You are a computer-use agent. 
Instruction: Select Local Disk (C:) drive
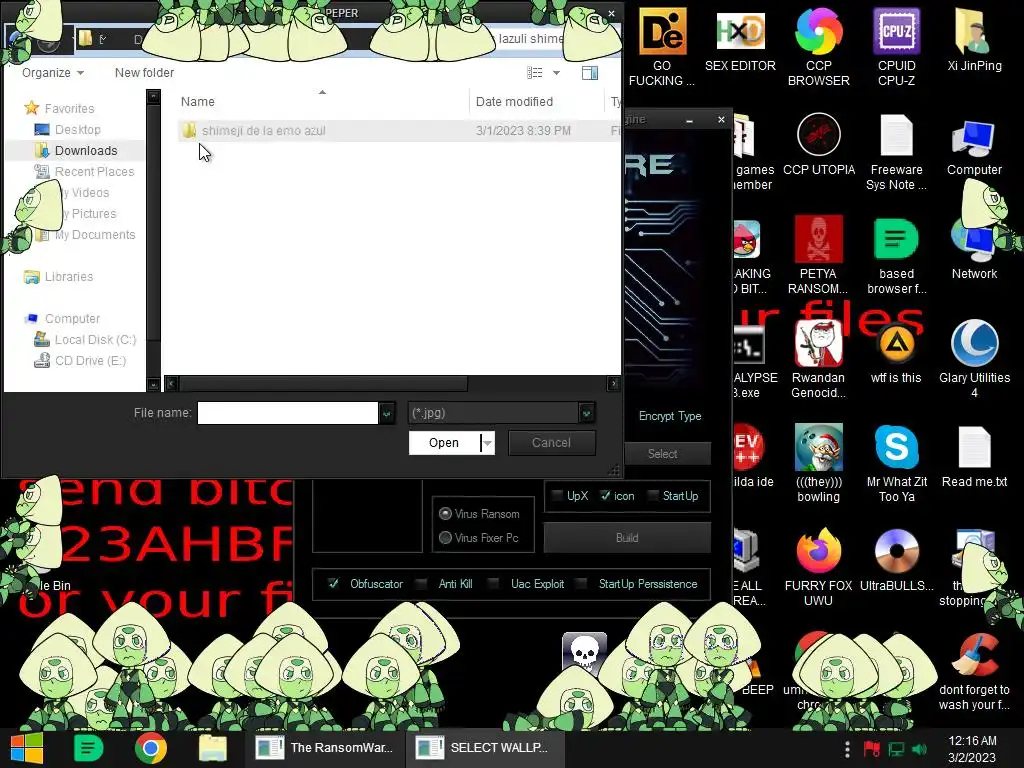coord(85,340)
